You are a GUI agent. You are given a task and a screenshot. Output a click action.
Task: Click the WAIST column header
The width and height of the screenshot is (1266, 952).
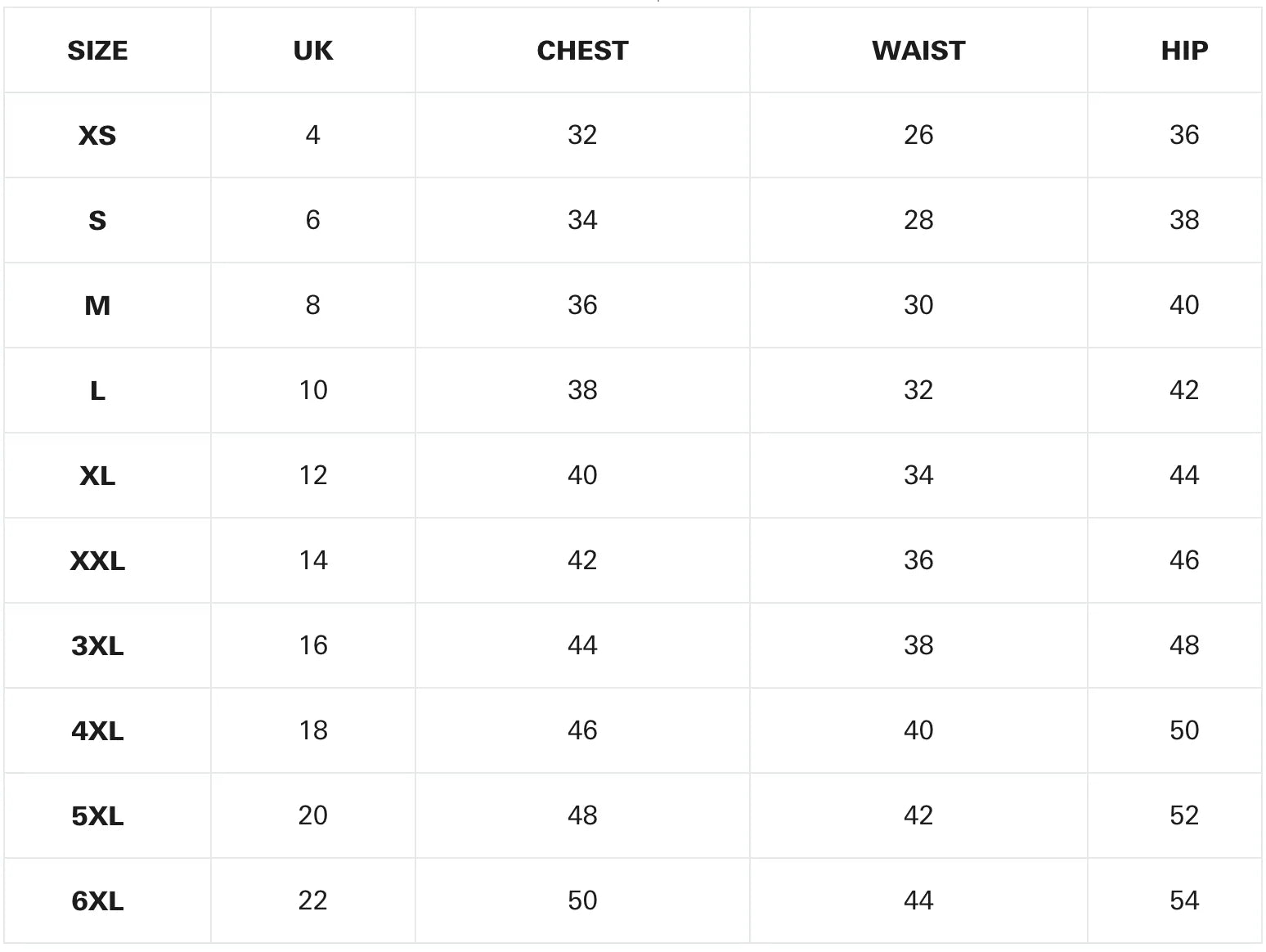[x=918, y=51]
